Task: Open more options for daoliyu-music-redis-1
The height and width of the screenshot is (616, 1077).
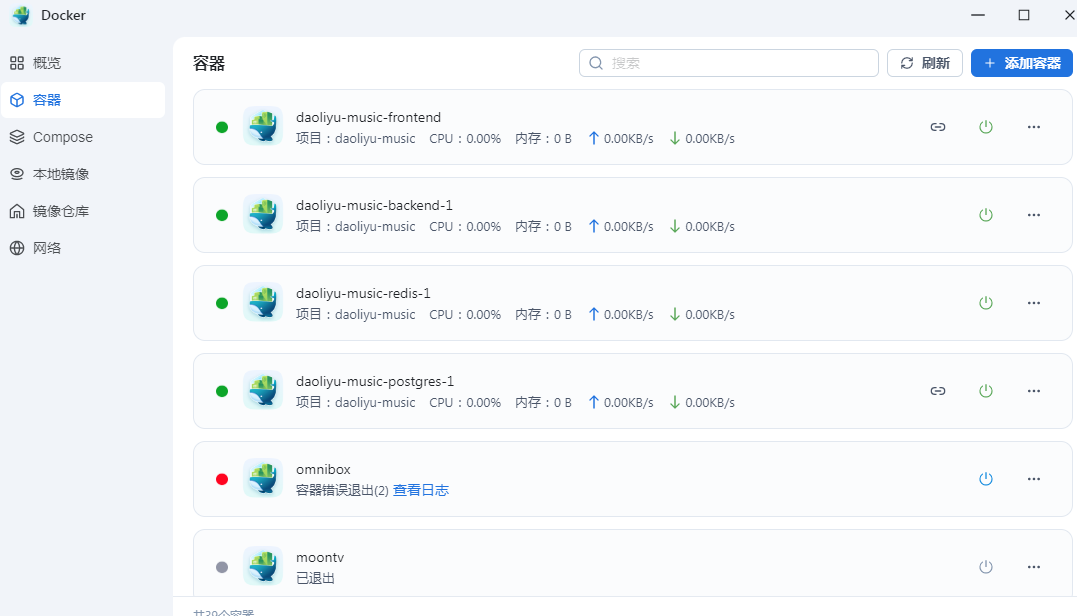Action: point(1034,303)
